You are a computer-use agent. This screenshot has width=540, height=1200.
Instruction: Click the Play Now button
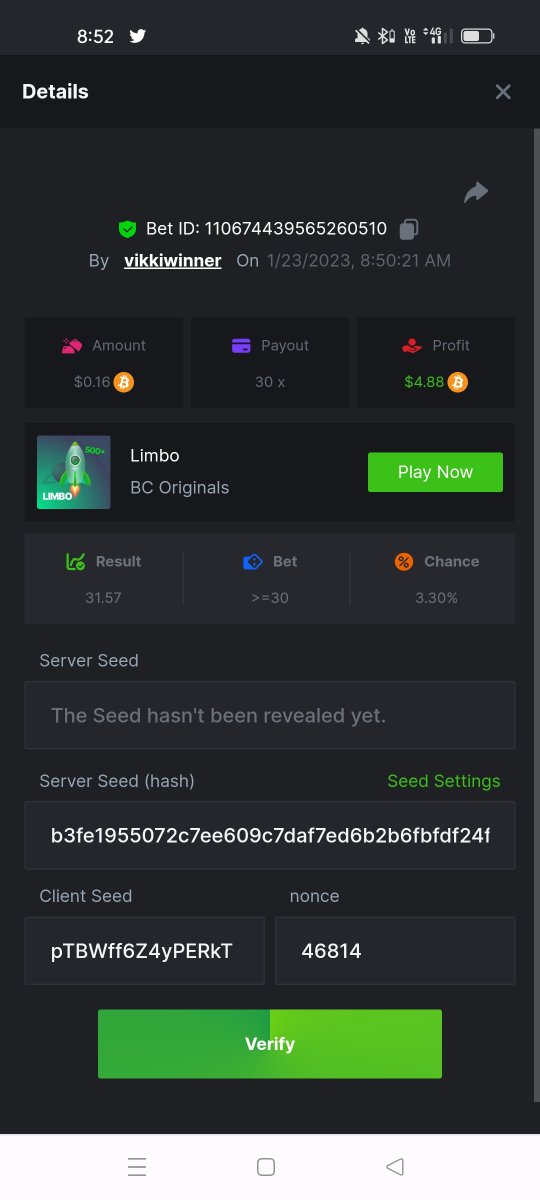(435, 472)
